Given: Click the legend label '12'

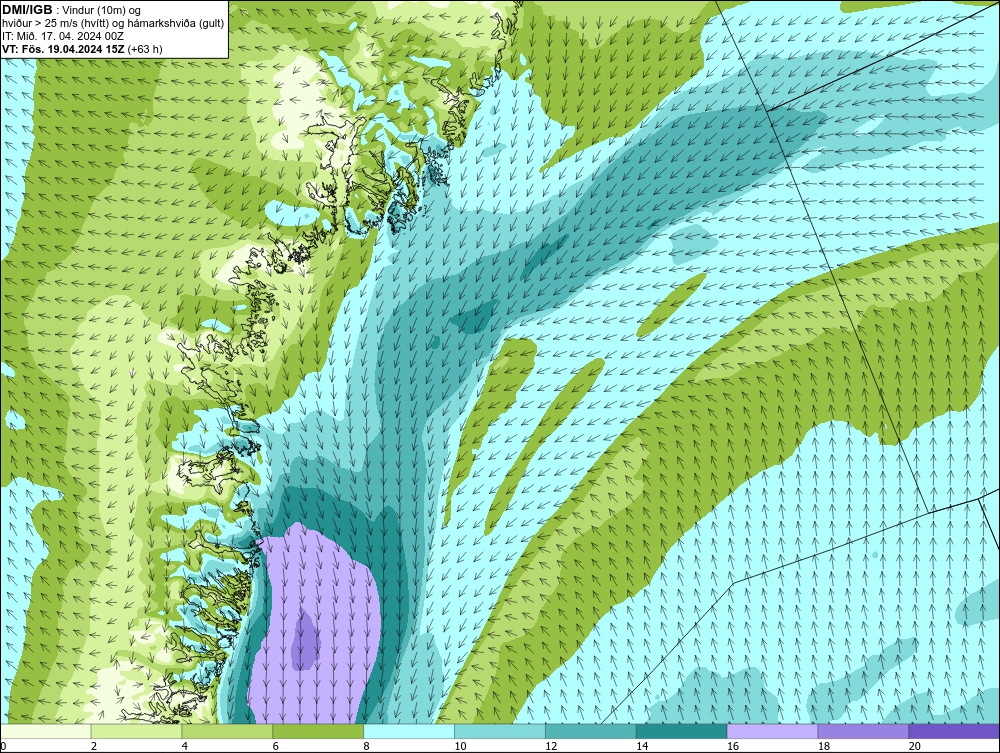Looking at the screenshot, I should click(551, 746).
